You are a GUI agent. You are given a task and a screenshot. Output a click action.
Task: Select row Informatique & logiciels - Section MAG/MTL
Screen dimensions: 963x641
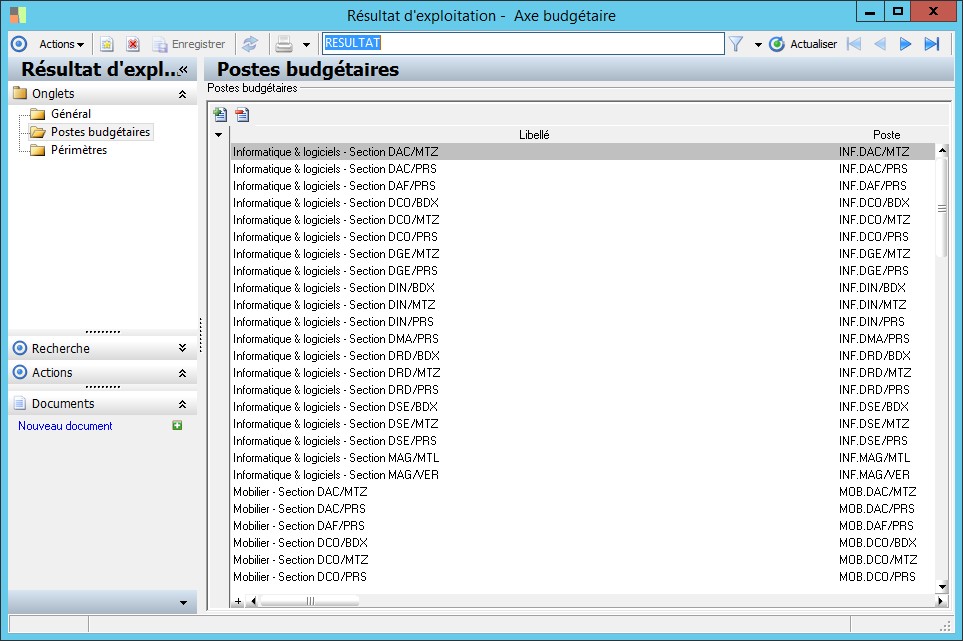[x=583, y=458]
